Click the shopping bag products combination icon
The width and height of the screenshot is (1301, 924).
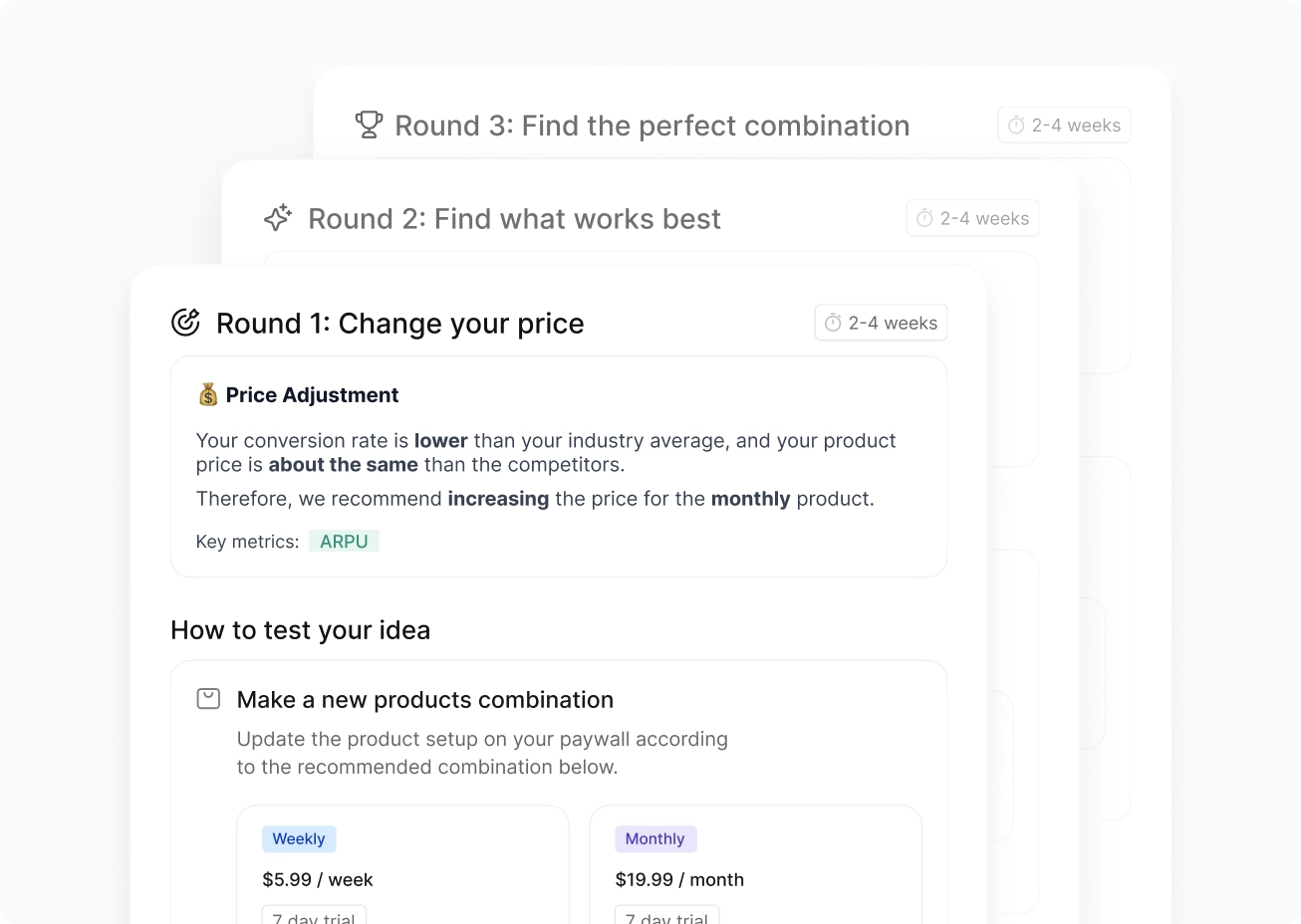[208, 699]
